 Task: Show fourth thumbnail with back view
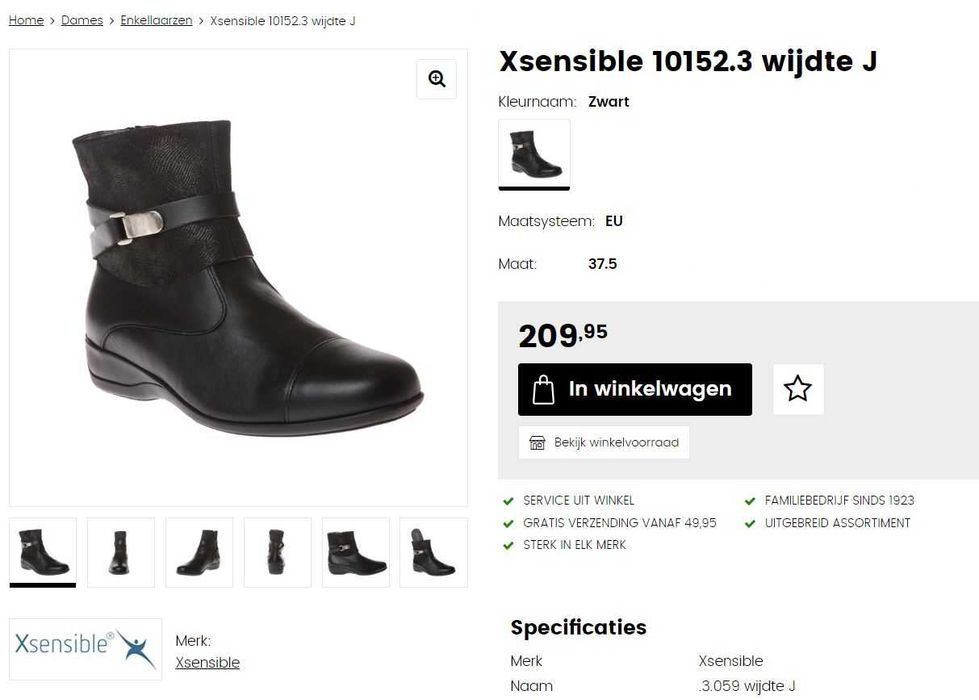[x=277, y=552]
